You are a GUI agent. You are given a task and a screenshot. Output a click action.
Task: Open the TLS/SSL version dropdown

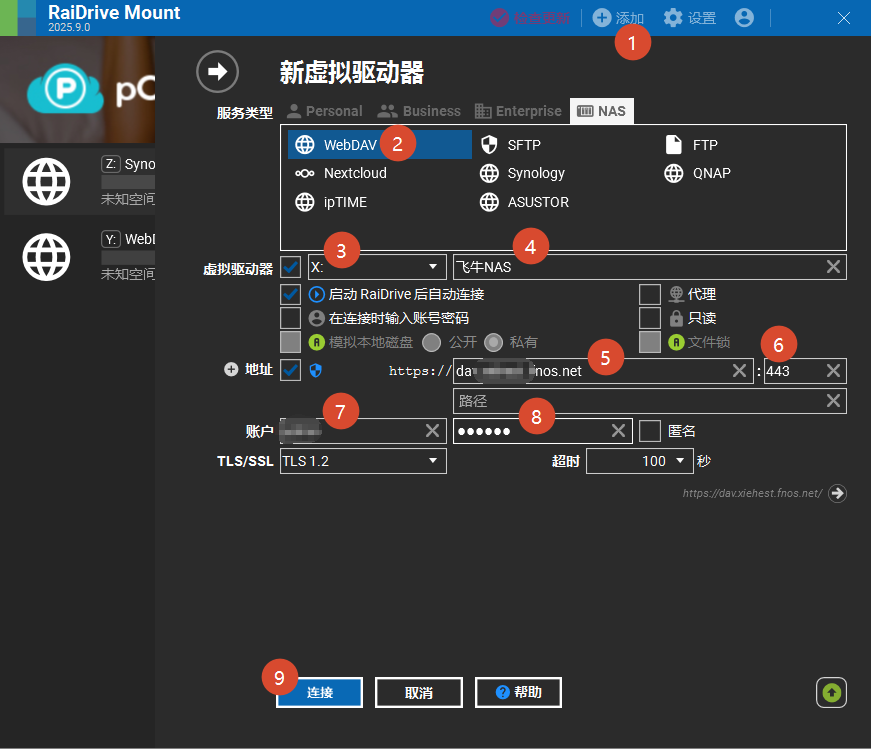[363, 461]
